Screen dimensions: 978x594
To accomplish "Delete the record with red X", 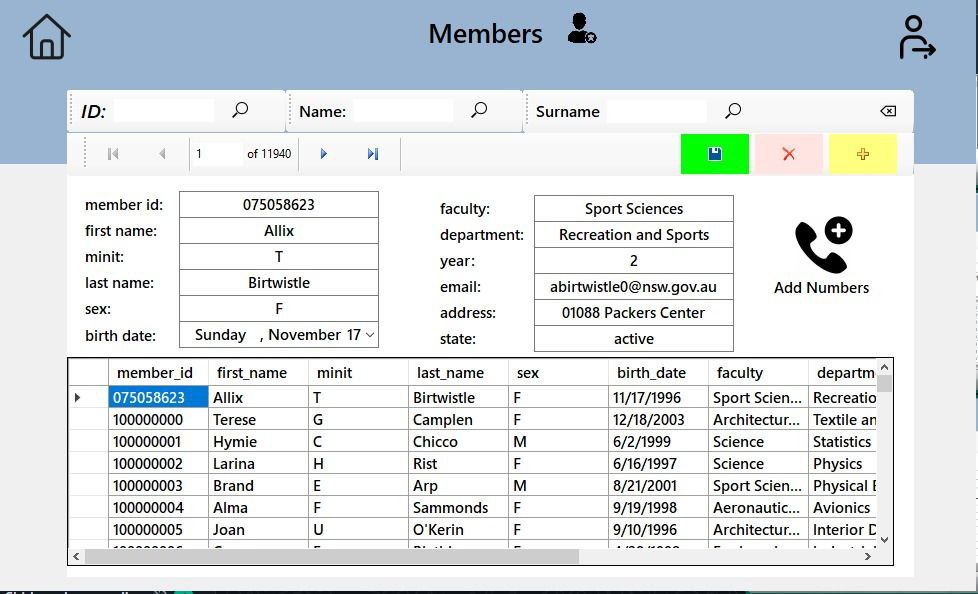I will coord(788,154).
